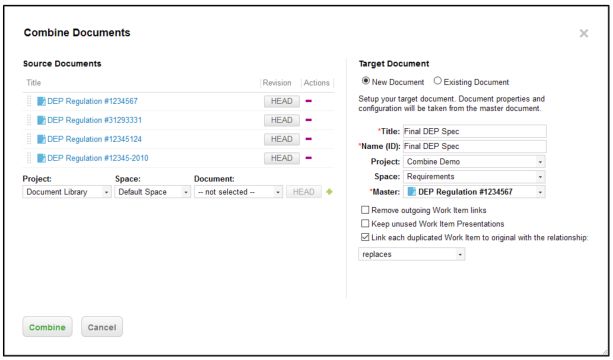Image resolution: width=613 pixels, height=360 pixels.
Task: Remove DEP Regulation #31293331 with minus icon
Action: point(308,120)
